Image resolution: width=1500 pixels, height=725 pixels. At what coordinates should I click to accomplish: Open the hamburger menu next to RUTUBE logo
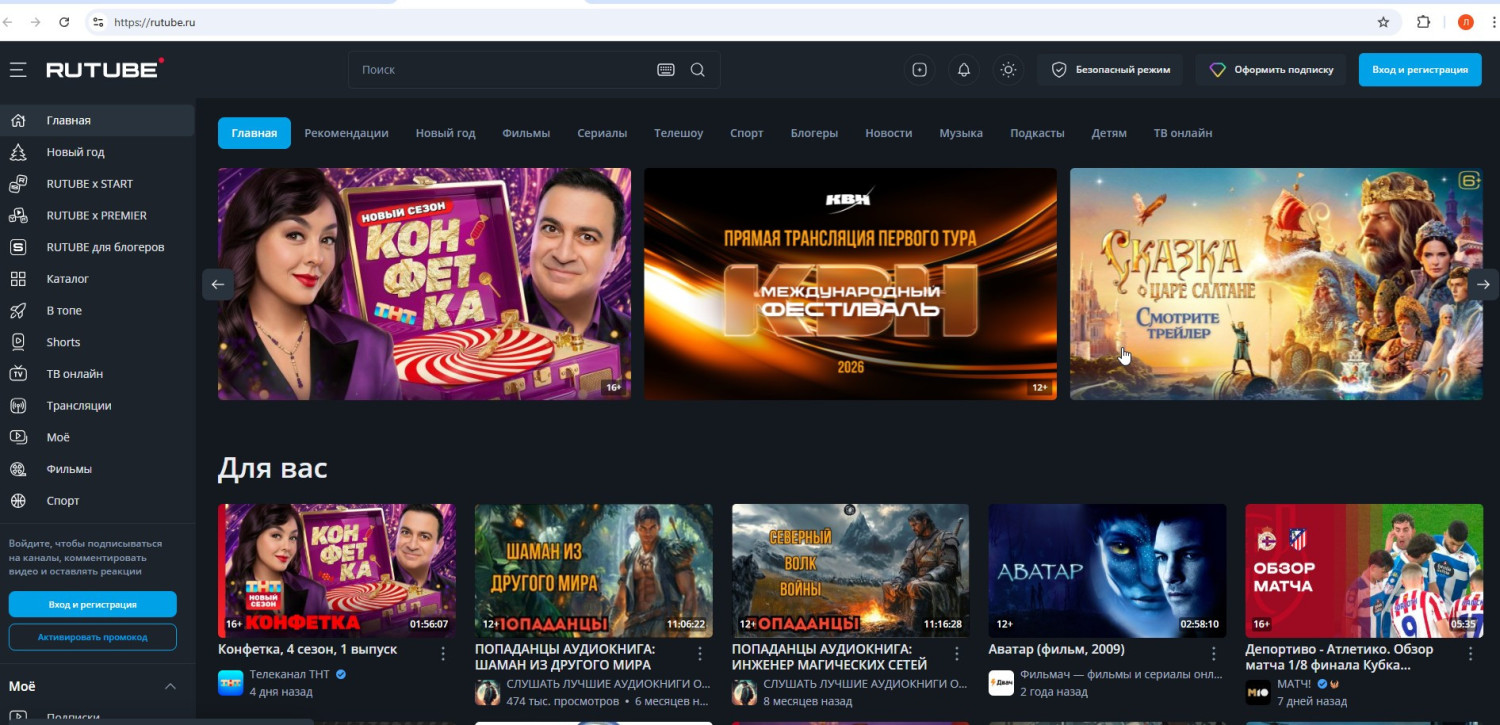[x=18, y=70]
